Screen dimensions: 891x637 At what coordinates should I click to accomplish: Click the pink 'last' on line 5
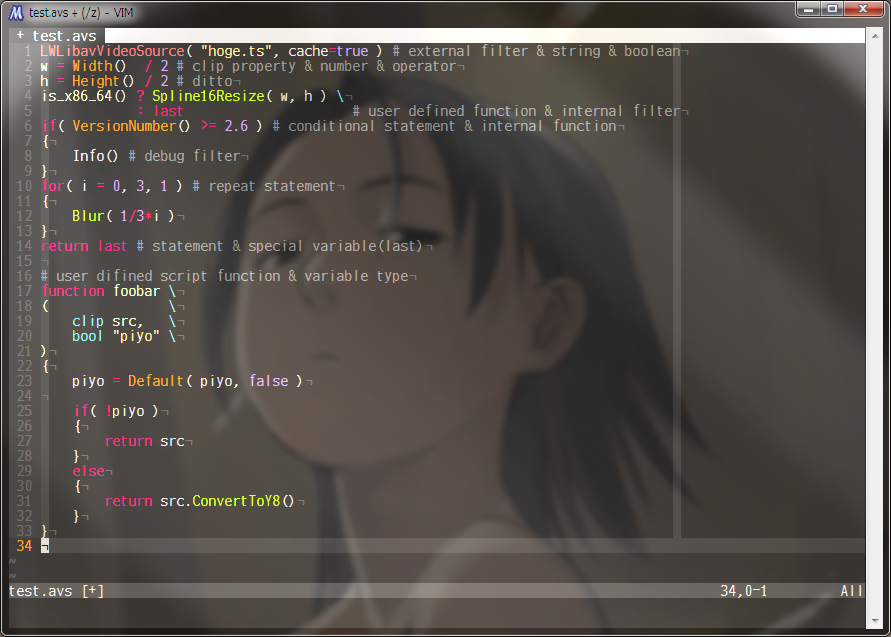[x=168, y=111]
